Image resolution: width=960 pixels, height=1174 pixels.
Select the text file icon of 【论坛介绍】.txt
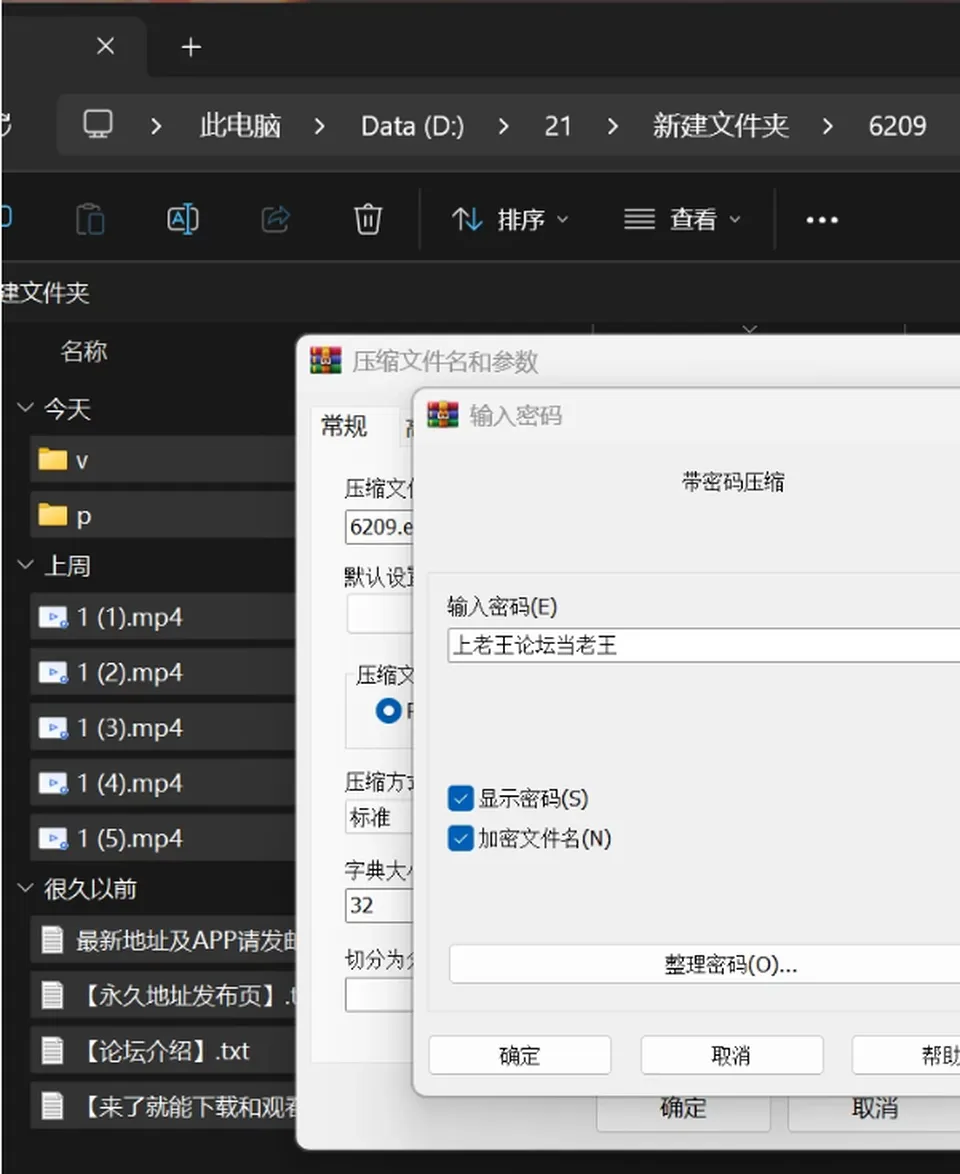[x=52, y=1050]
